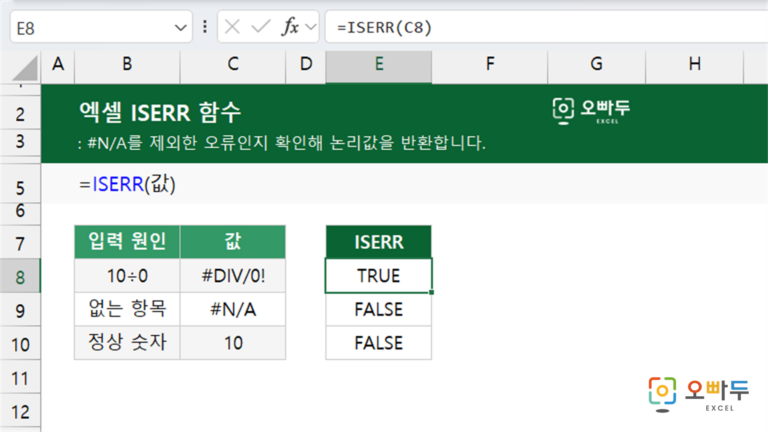Select column G header

[x=596, y=64]
